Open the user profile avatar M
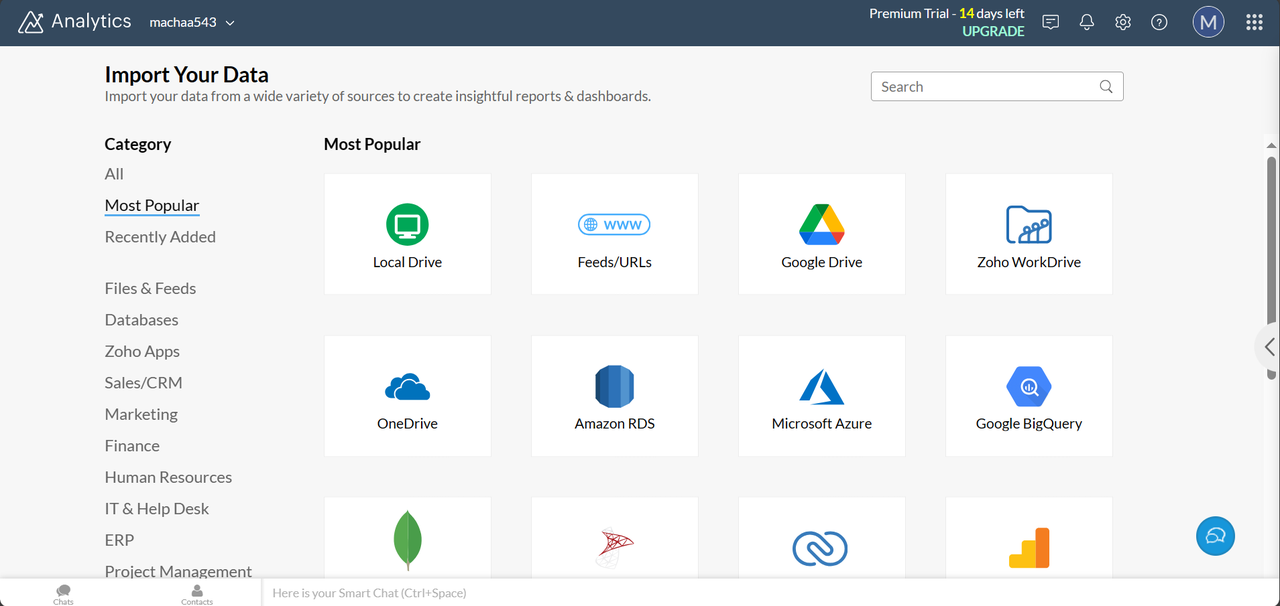This screenshot has height=606, width=1280. click(x=1208, y=22)
